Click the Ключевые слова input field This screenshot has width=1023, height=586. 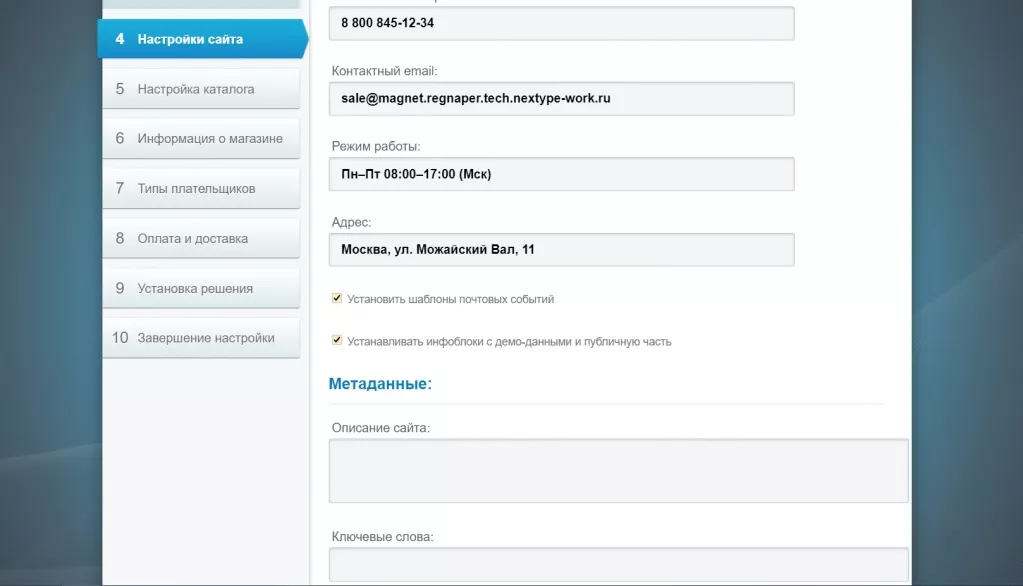point(618,564)
